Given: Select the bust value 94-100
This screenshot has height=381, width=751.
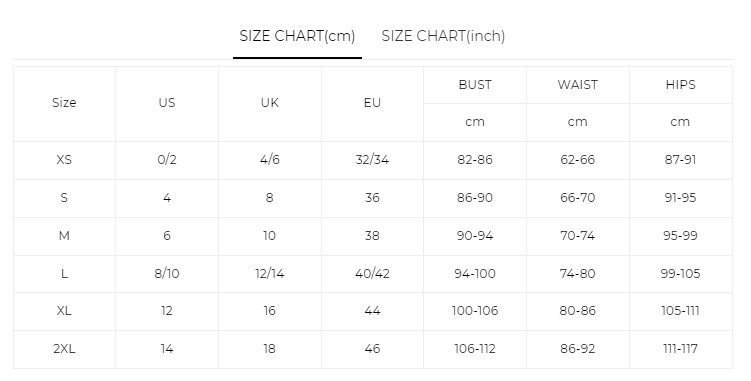Looking at the screenshot, I should [x=475, y=274].
